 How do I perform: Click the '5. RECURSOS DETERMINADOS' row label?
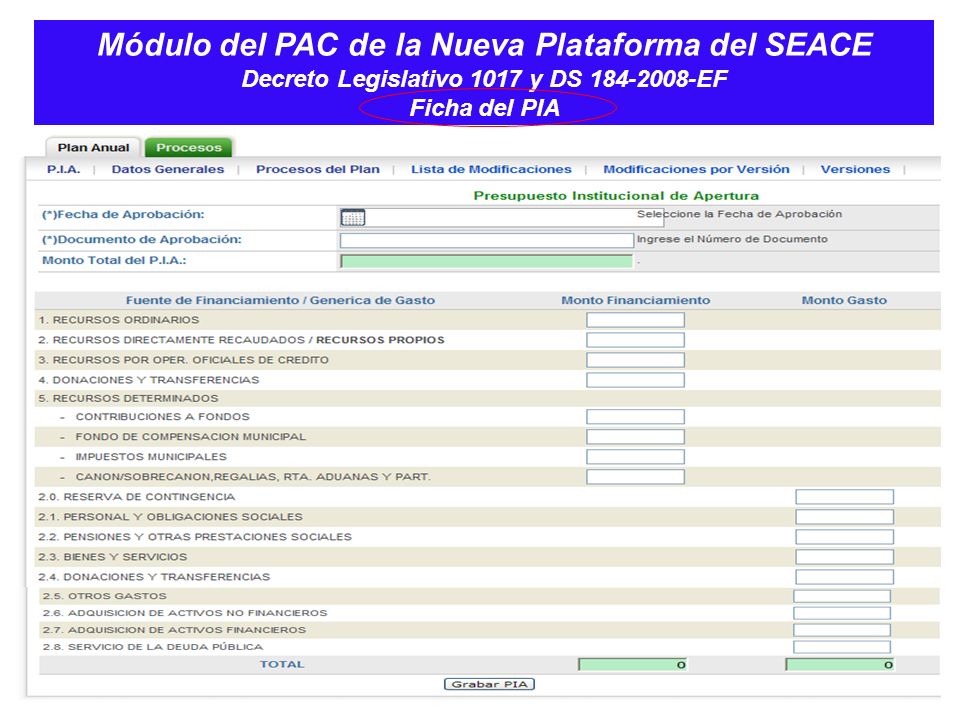click(x=128, y=399)
